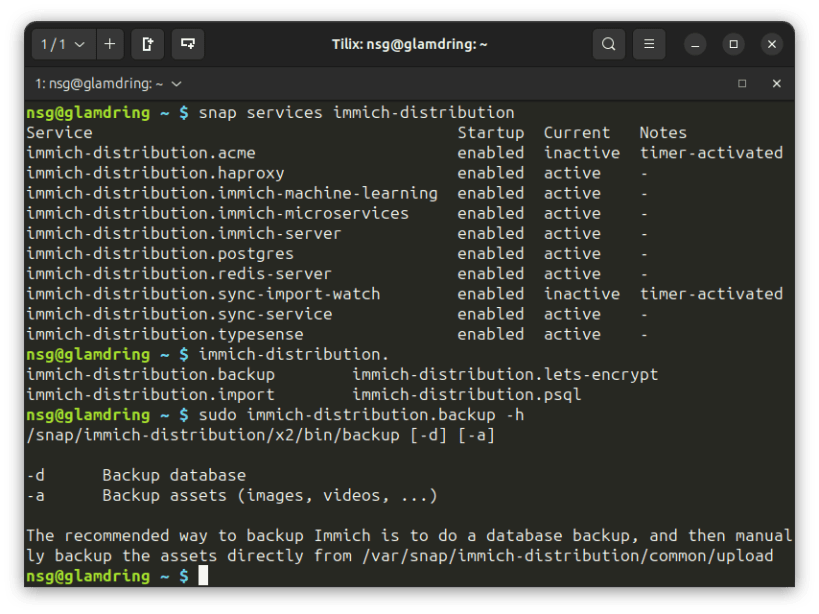The height and width of the screenshot is (614, 819).
Task: Click 'immich-distribution.backup' completion
Action: pos(150,375)
